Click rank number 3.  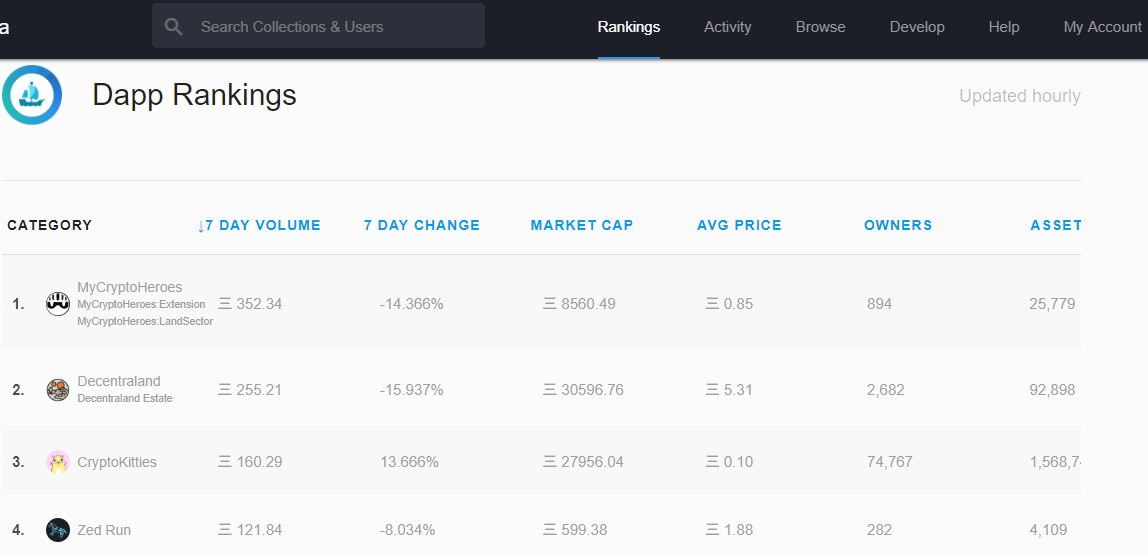[x=18, y=462]
